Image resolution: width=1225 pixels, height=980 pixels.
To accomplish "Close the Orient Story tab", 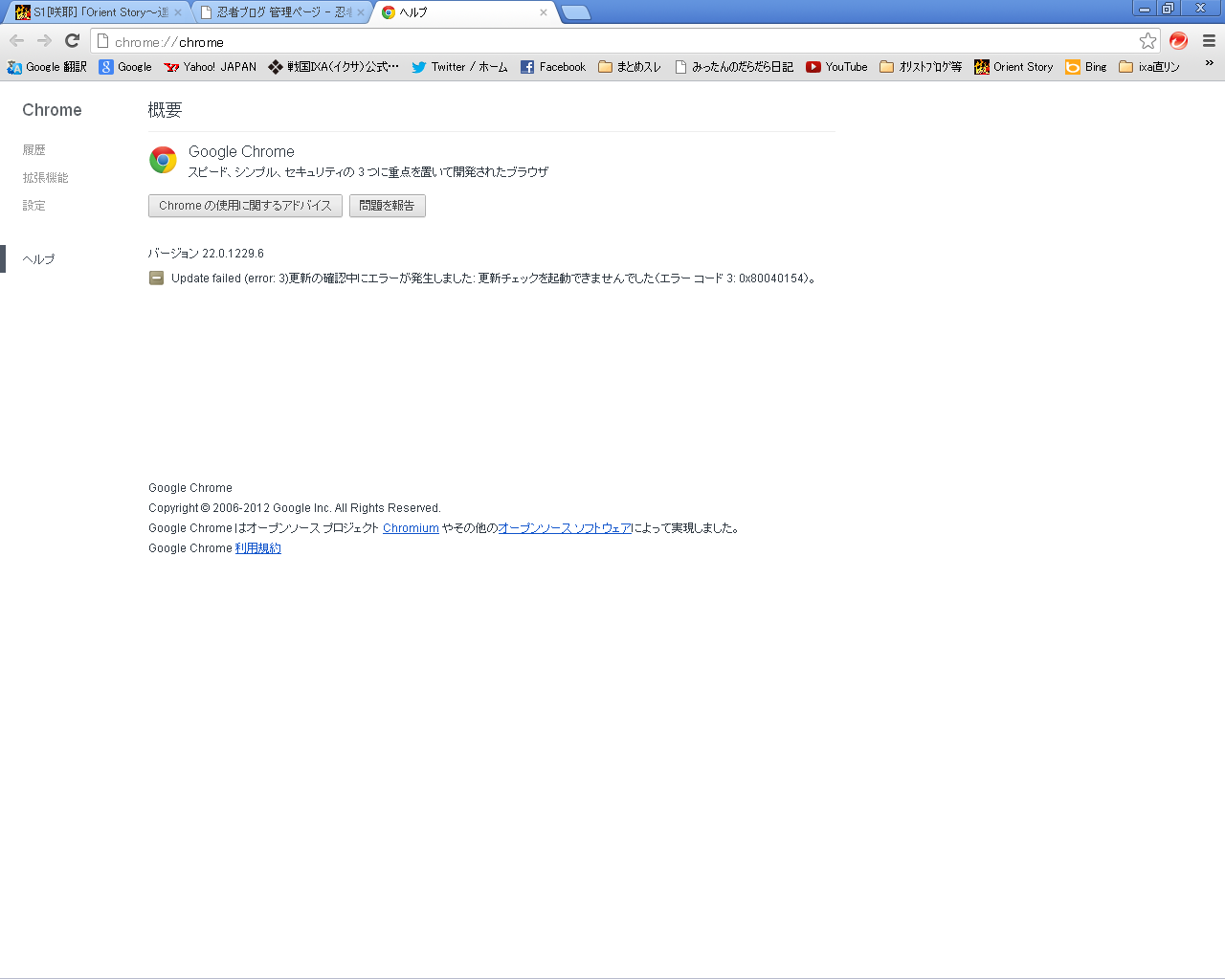I will tap(177, 12).
